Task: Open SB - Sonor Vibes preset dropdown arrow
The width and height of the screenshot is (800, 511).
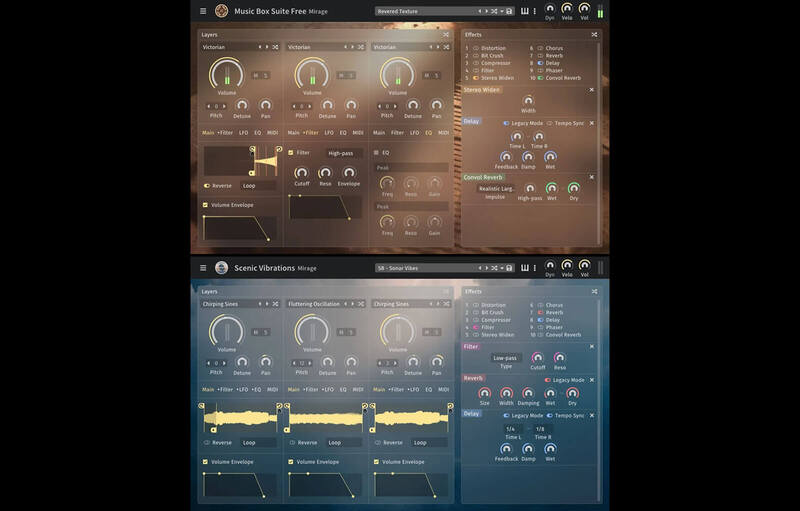Action: (502, 268)
